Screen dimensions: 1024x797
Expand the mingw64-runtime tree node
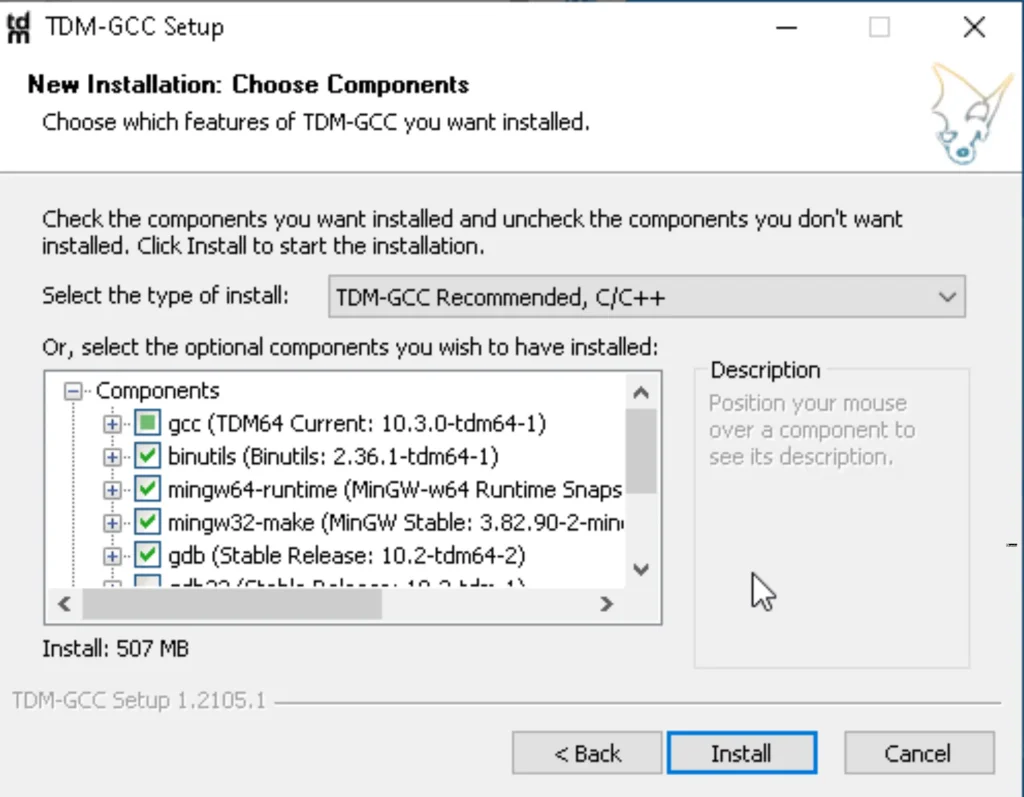tap(112, 489)
